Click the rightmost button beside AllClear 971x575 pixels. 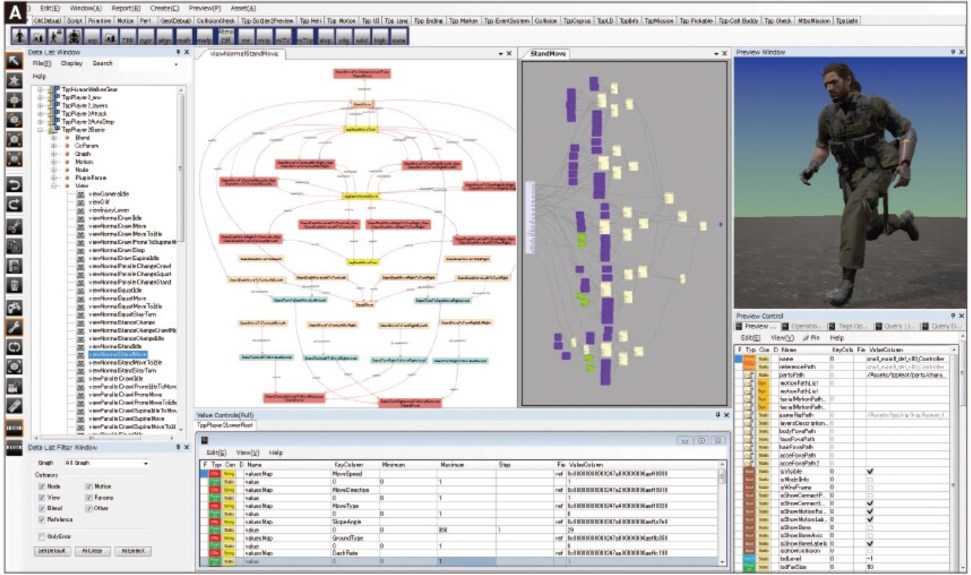click(x=133, y=550)
